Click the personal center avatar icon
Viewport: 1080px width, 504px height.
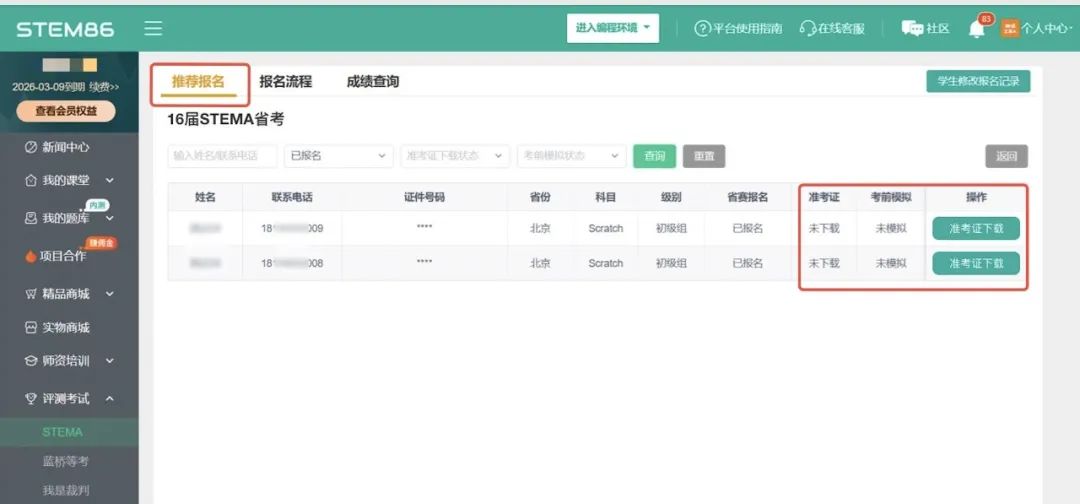(x=1009, y=28)
